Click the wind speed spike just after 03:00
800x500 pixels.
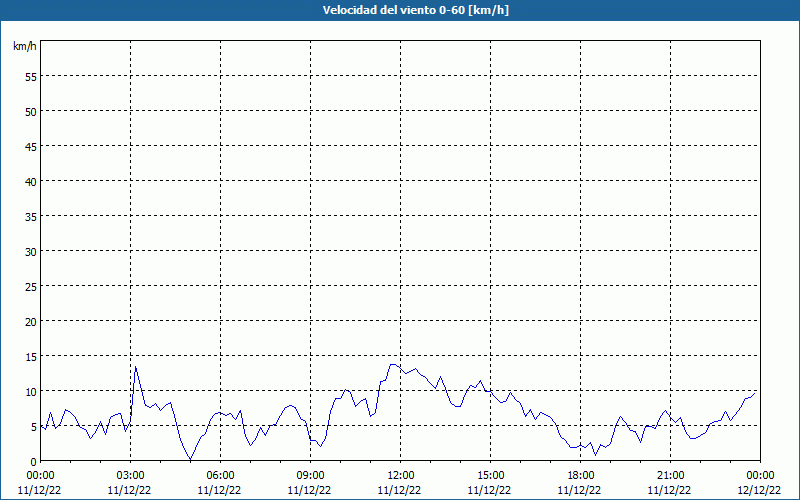tap(135, 367)
